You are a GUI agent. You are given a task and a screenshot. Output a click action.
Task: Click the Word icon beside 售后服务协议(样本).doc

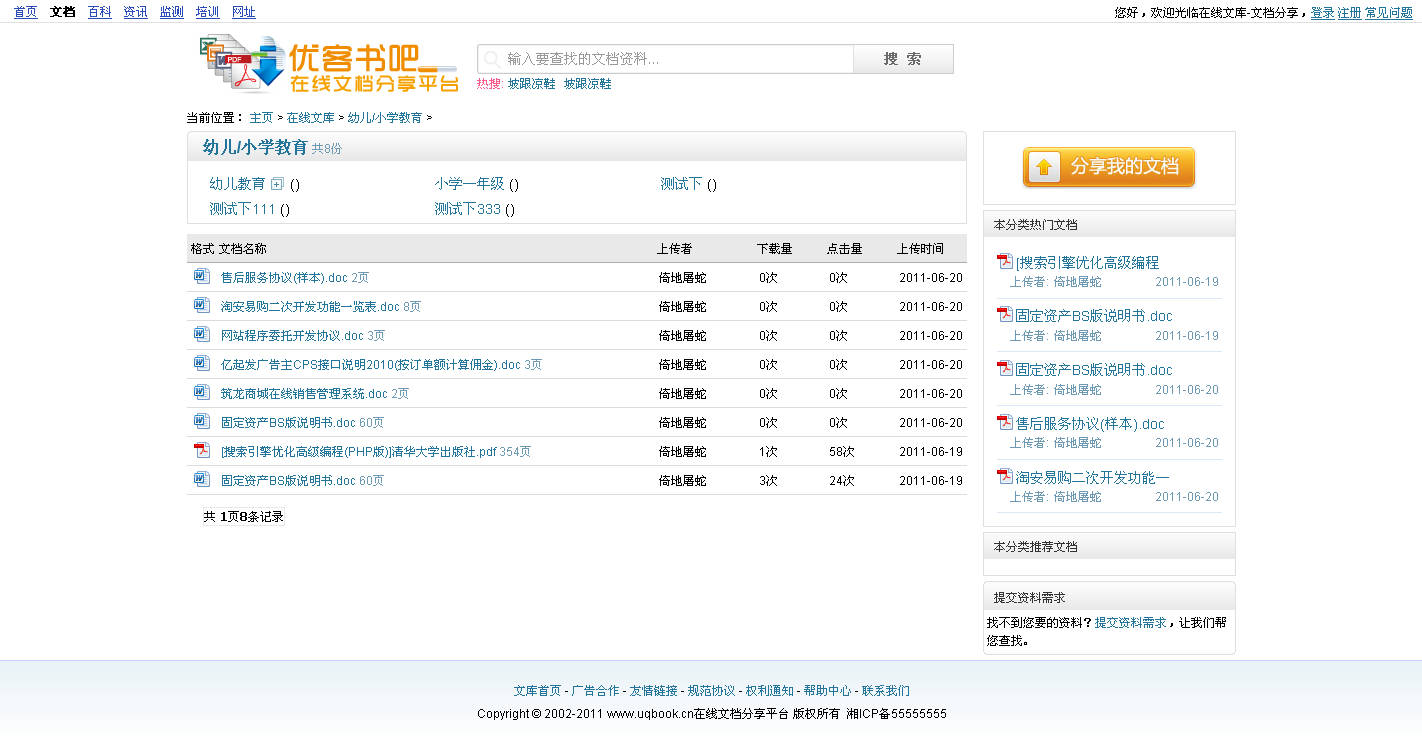pyautogui.click(x=201, y=277)
